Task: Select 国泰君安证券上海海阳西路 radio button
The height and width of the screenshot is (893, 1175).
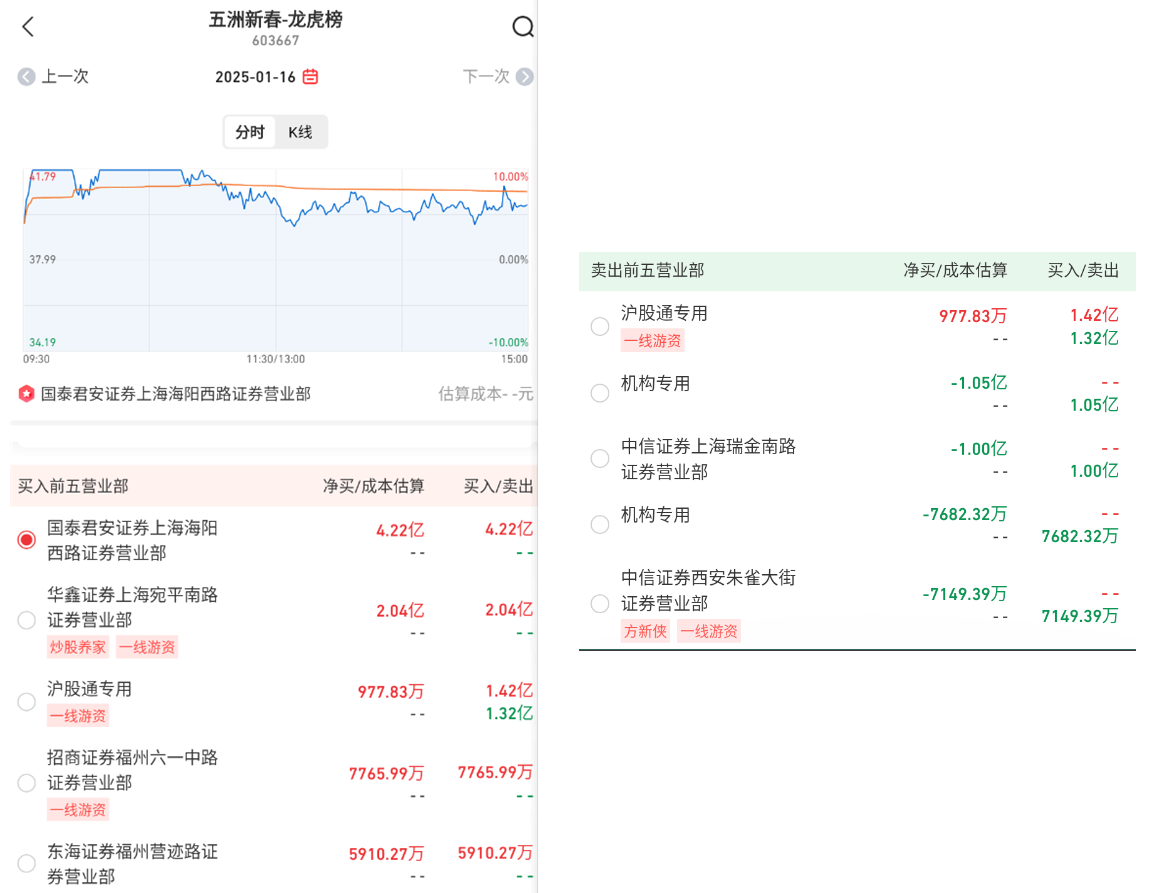Action: [x=27, y=540]
